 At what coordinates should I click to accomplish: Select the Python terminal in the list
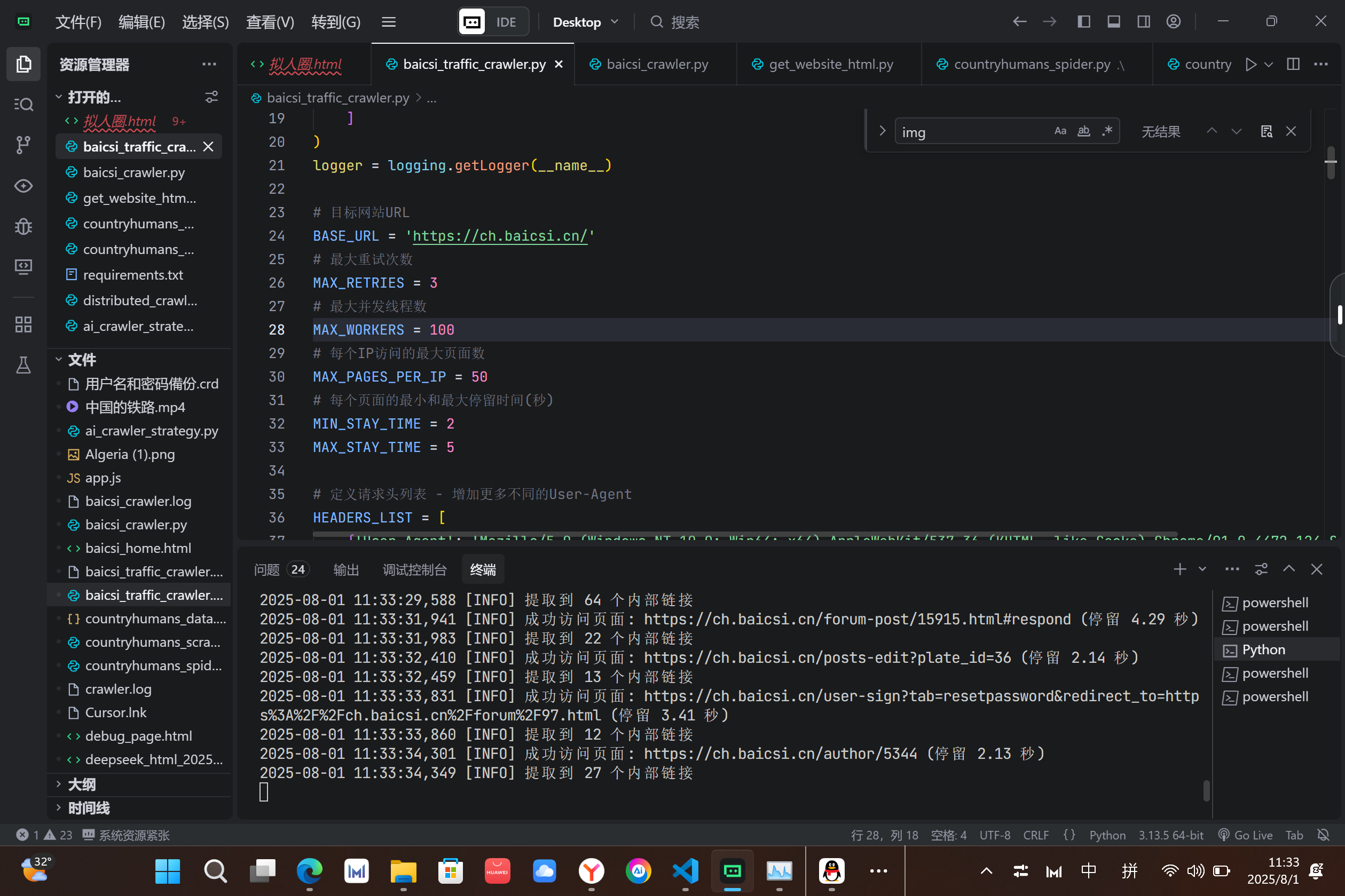pyautogui.click(x=1277, y=649)
